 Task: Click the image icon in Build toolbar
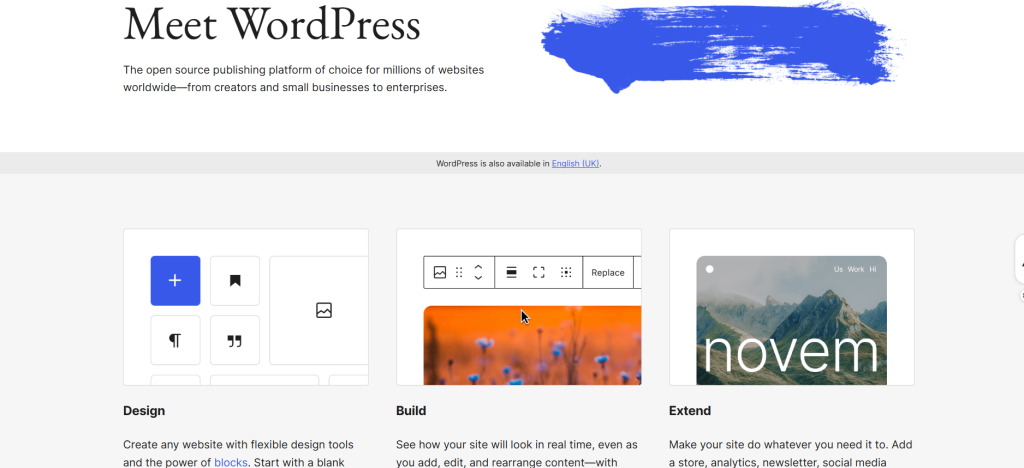point(440,272)
